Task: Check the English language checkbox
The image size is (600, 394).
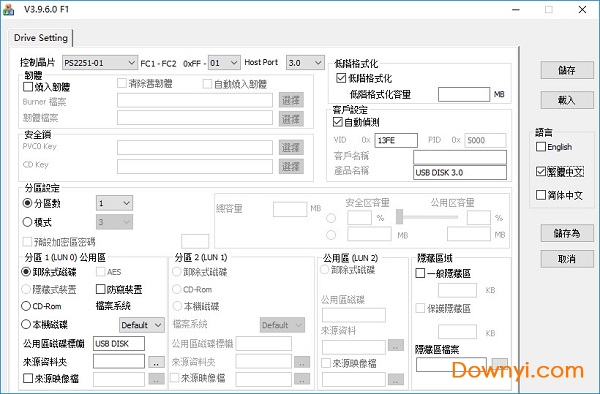Action: [x=541, y=147]
